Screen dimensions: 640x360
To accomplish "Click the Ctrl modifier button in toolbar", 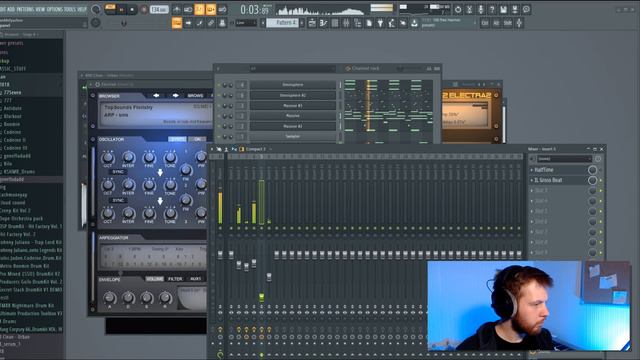I will (485, 23).
